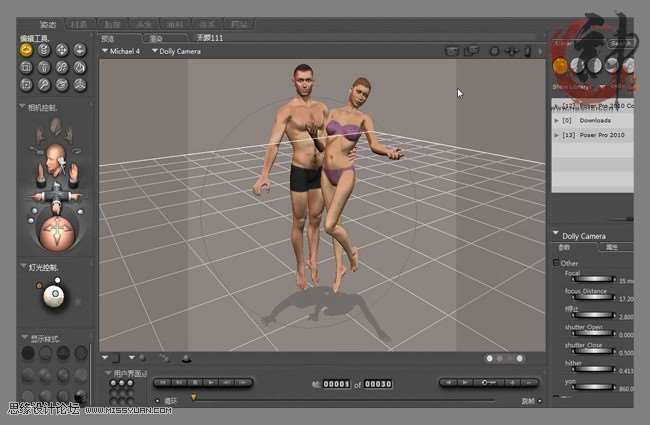Image resolution: width=650 pixels, height=425 pixels.
Task: Select the Translate/Pull four-arrow tool
Action: 62,50
